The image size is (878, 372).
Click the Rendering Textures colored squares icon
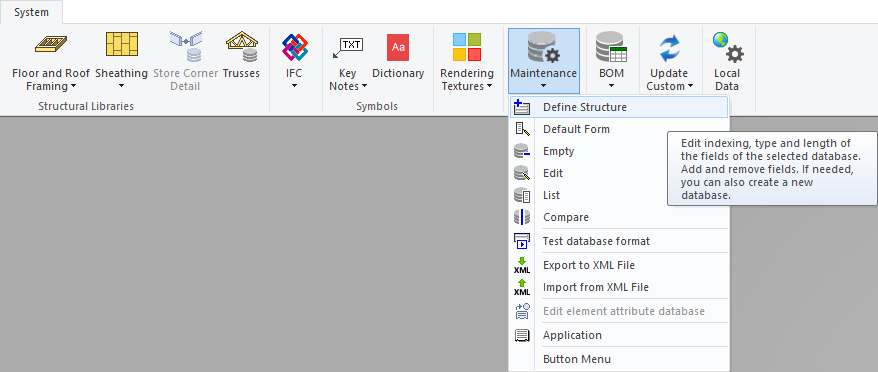pos(467,47)
